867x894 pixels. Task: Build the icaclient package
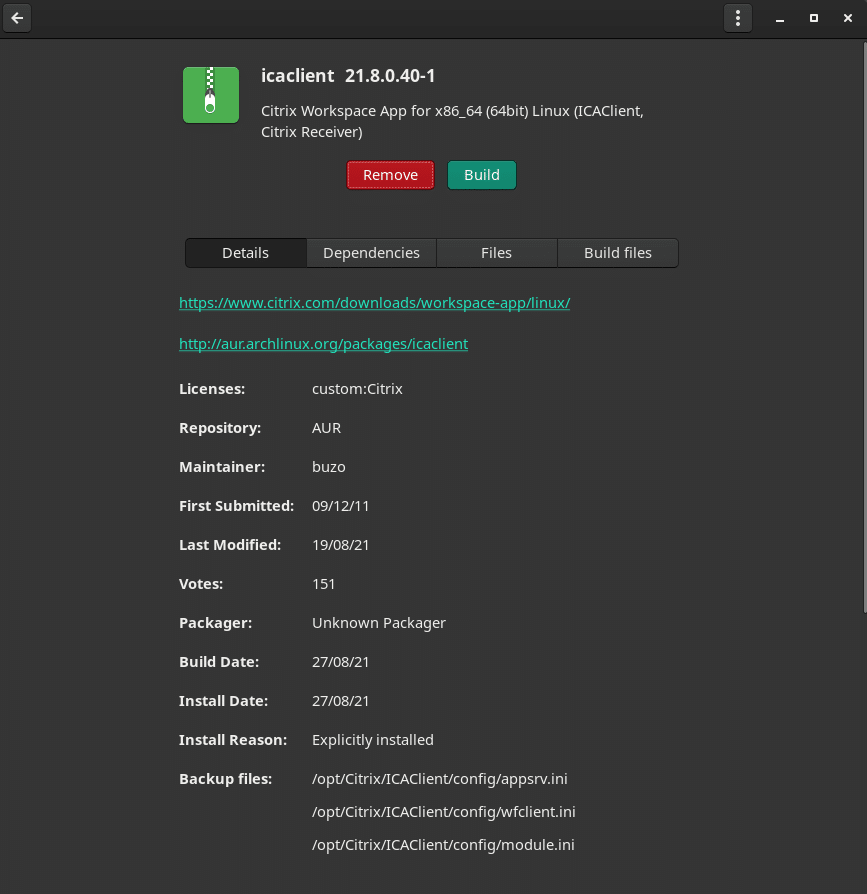pos(482,175)
